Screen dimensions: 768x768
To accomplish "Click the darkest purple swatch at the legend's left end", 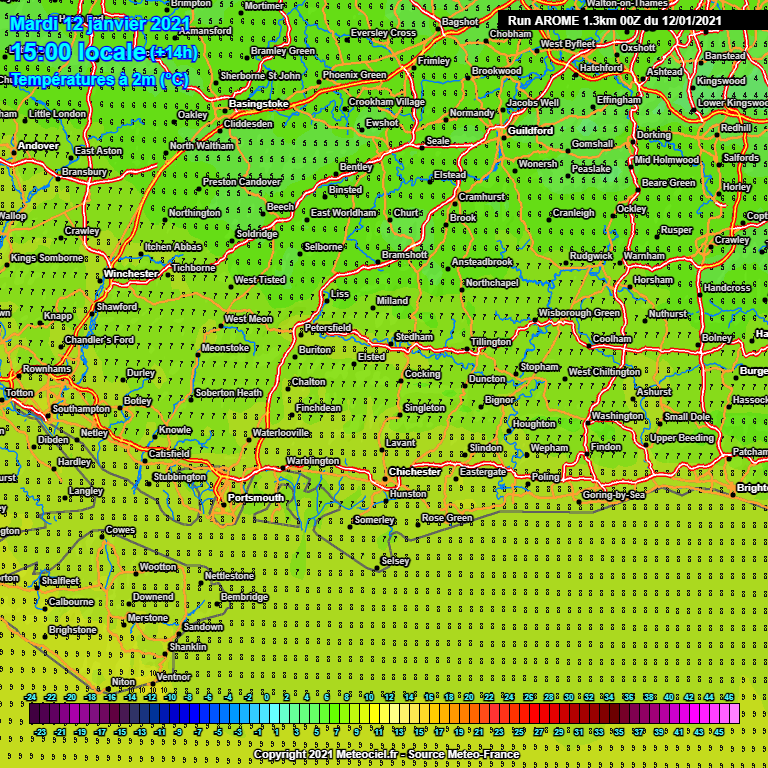I will click(34, 714).
